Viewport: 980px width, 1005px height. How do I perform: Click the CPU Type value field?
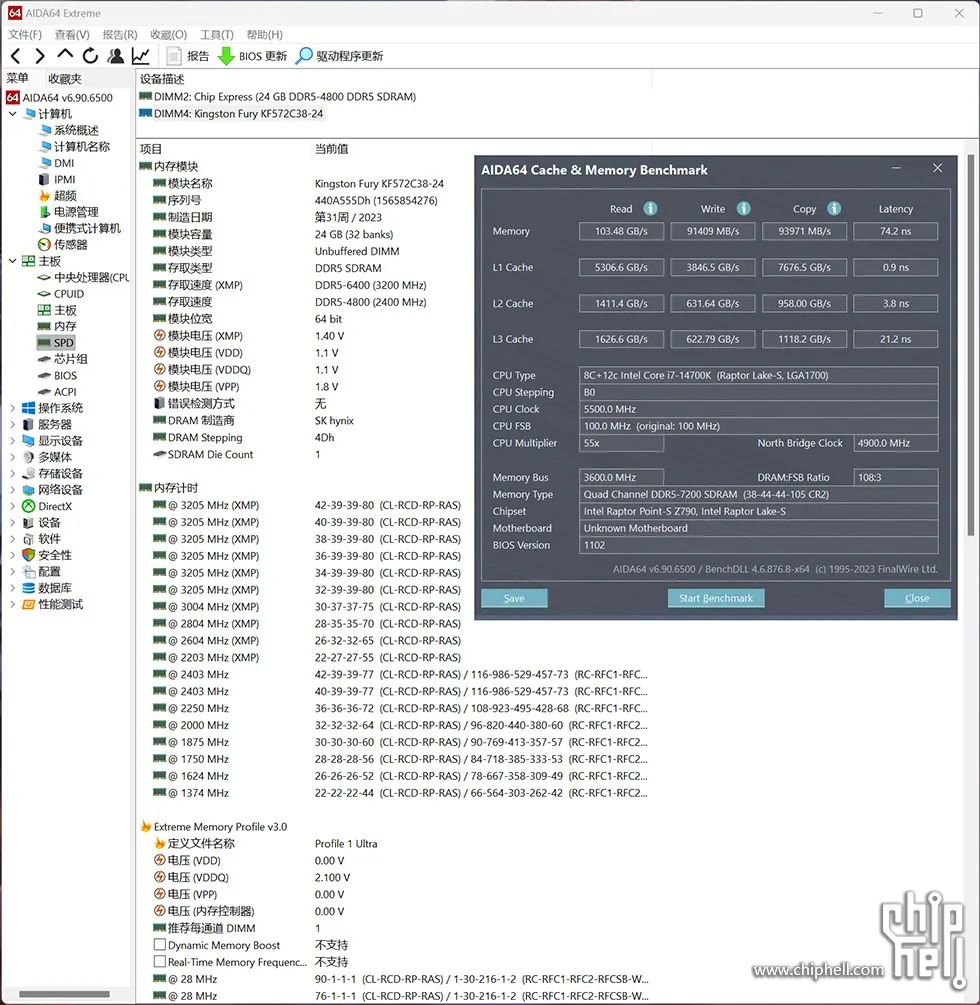(758, 375)
